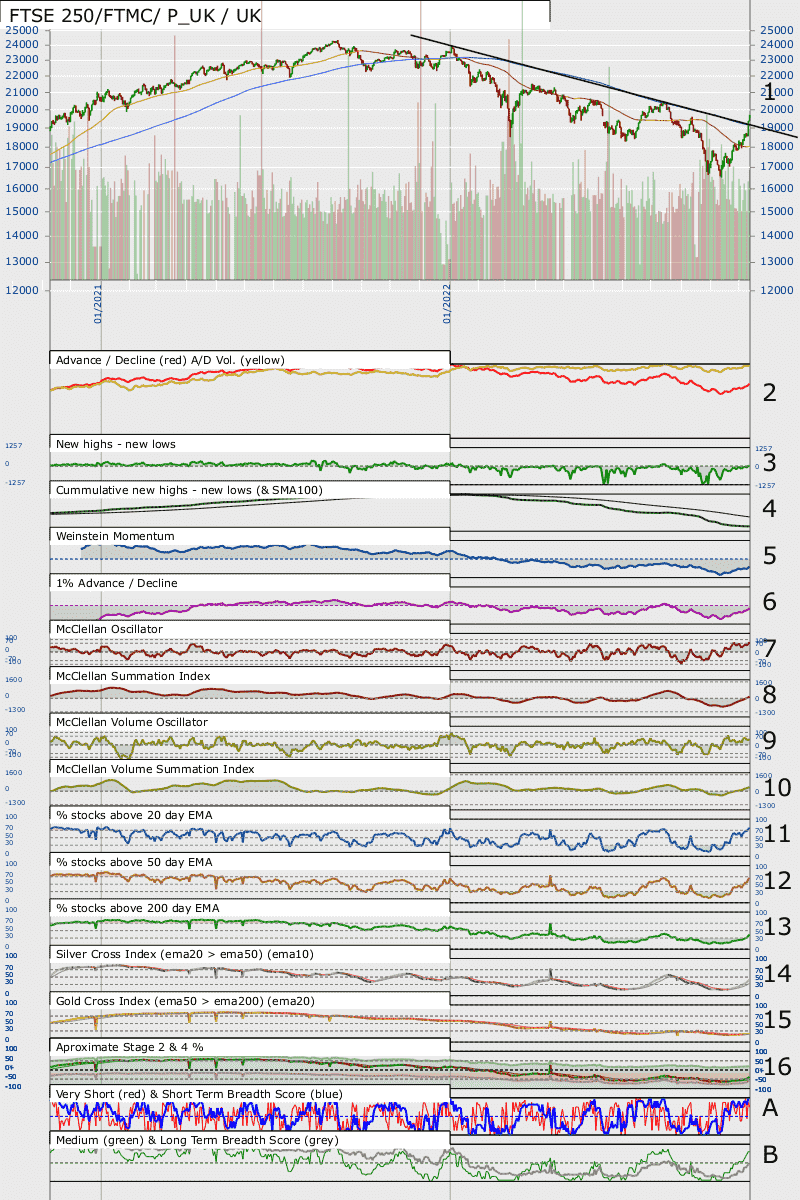This screenshot has height=1200, width=800.
Task: Click the 16000 value on left price axis
Action: coord(21,188)
